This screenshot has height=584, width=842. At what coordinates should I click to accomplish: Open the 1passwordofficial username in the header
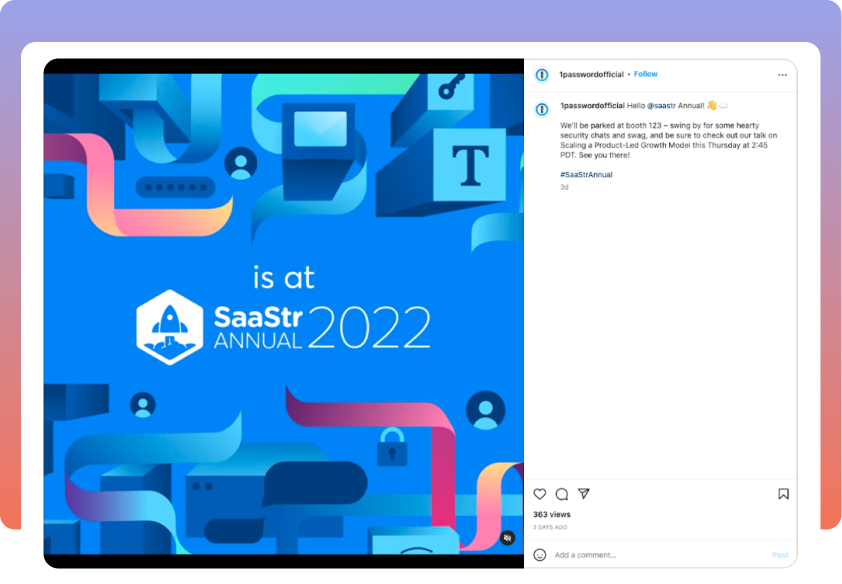(x=592, y=74)
